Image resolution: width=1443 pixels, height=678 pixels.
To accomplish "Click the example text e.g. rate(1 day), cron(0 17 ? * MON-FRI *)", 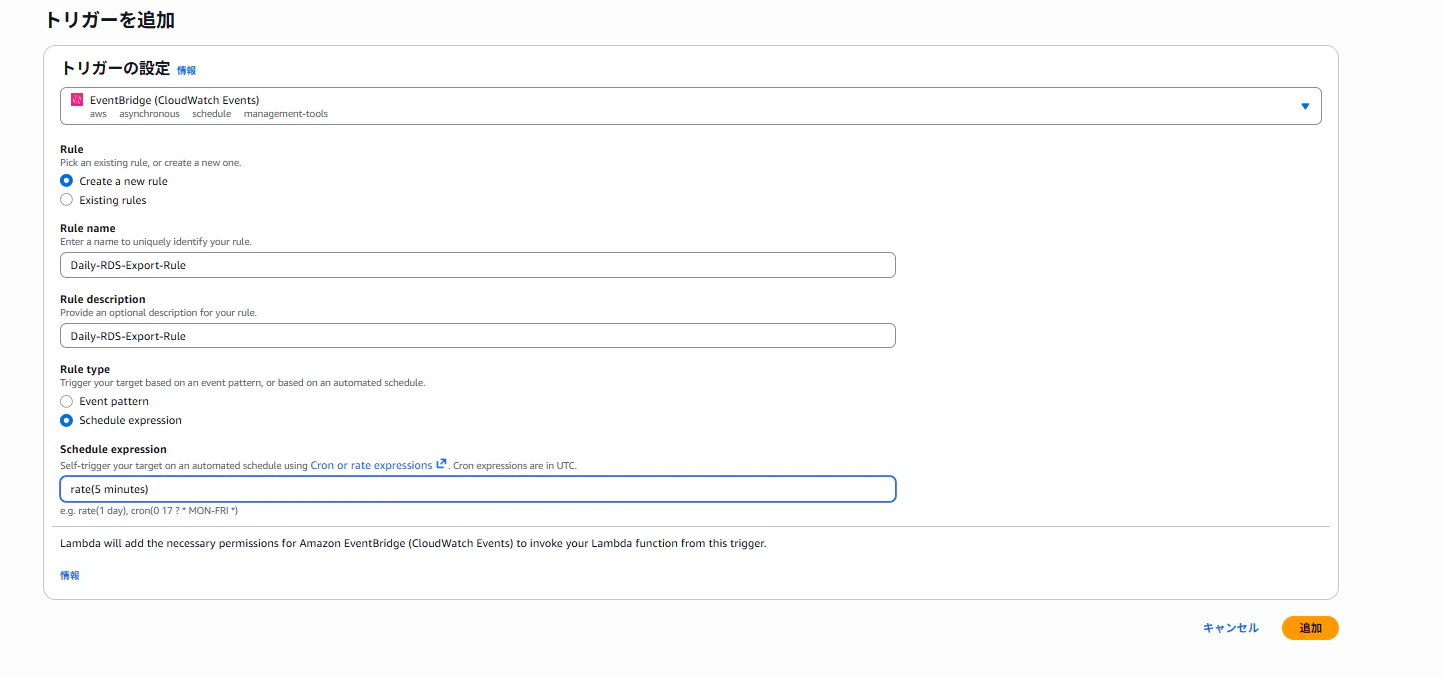I will [x=149, y=511].
